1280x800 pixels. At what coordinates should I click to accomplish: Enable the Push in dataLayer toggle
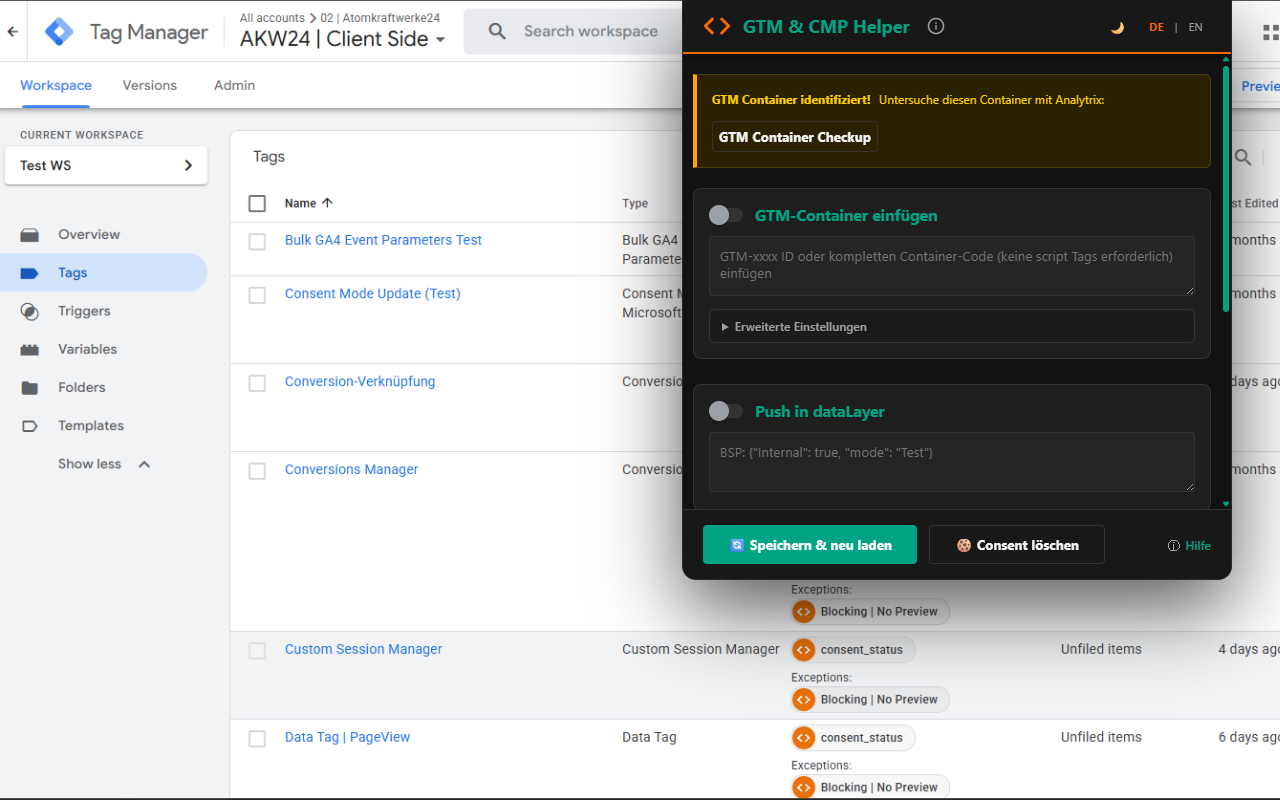pyautogui.click(x=726, y=411)
